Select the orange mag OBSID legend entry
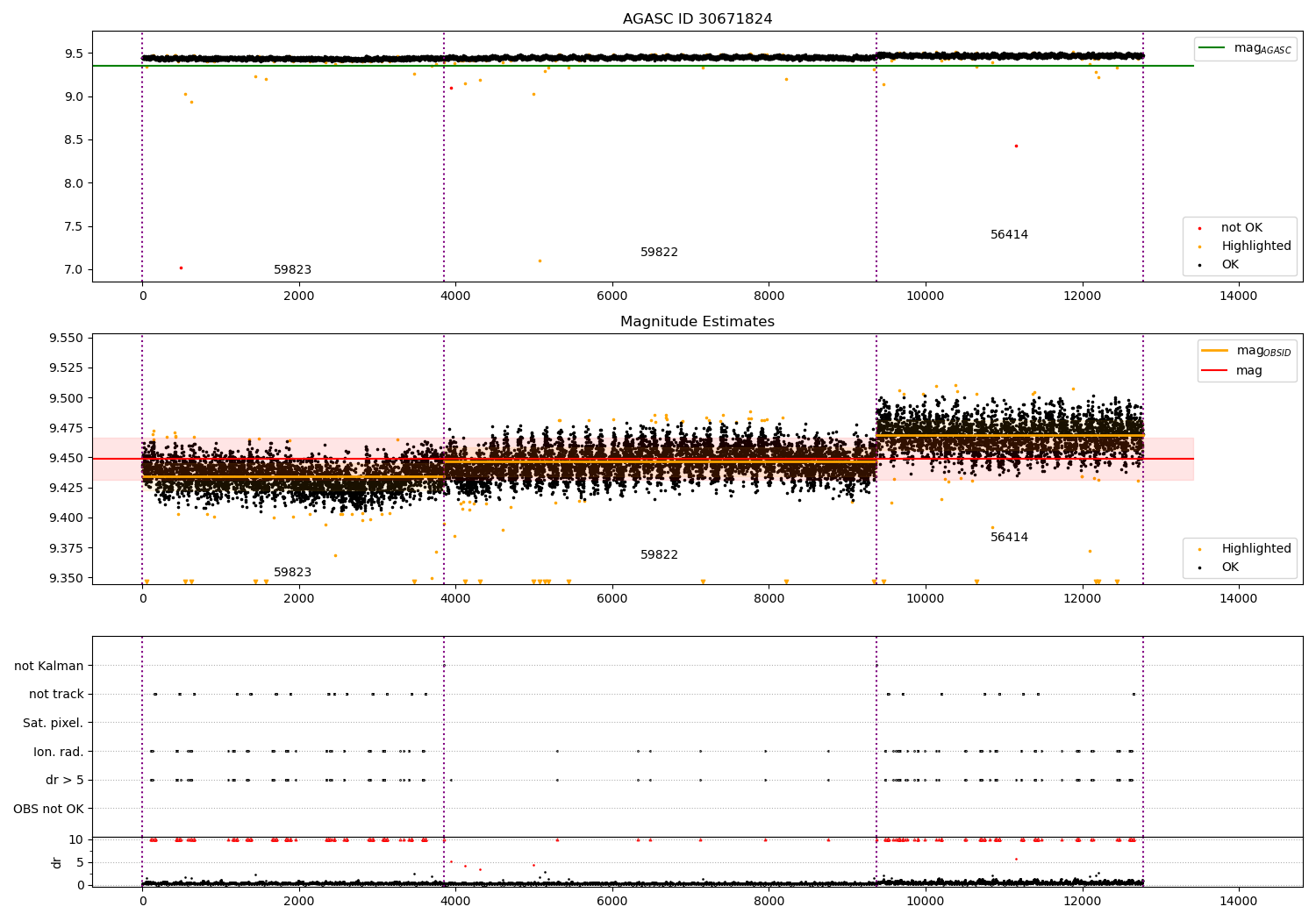This screenshot has height=921, width=1316. click(x=1246, y=351)
